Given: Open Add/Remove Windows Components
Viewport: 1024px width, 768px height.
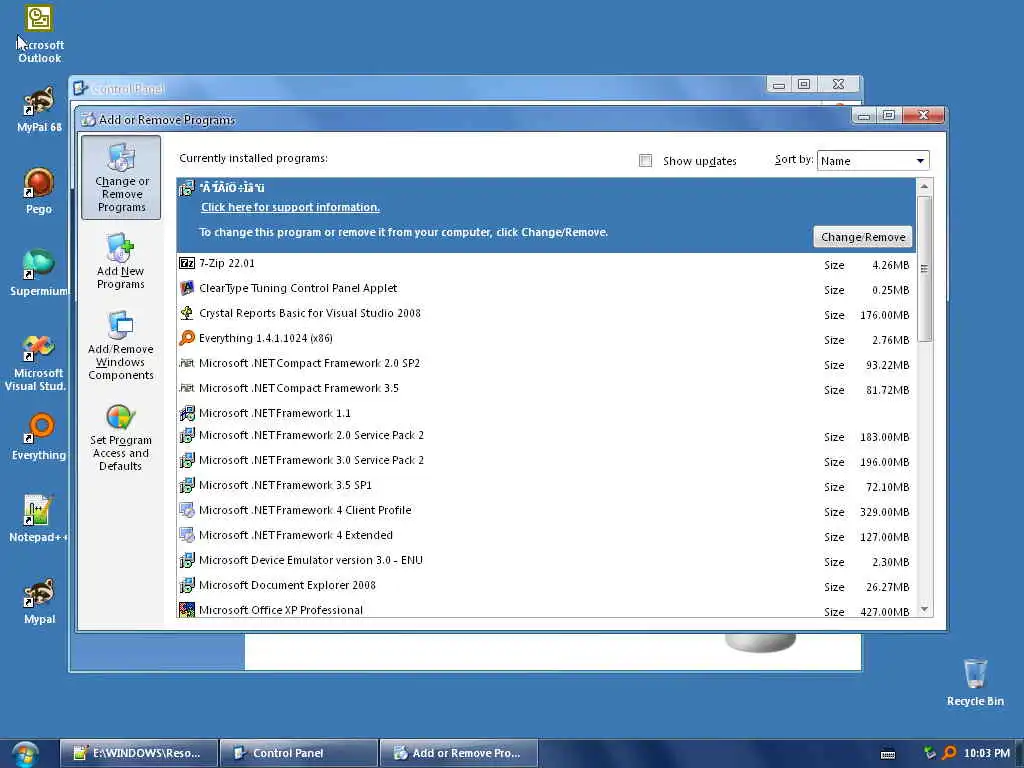Looking at the screenshot, I should point(121,346).
